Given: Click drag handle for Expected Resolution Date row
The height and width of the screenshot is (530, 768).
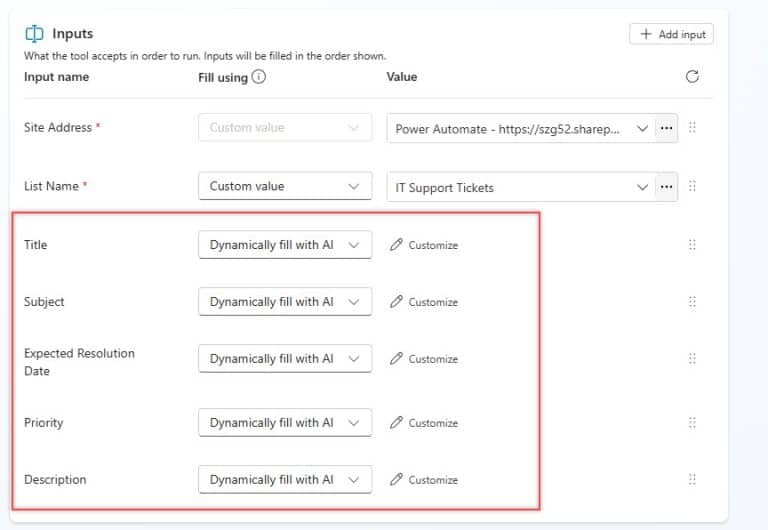Looking at the screenshot, I should click(x=692, y=359).
